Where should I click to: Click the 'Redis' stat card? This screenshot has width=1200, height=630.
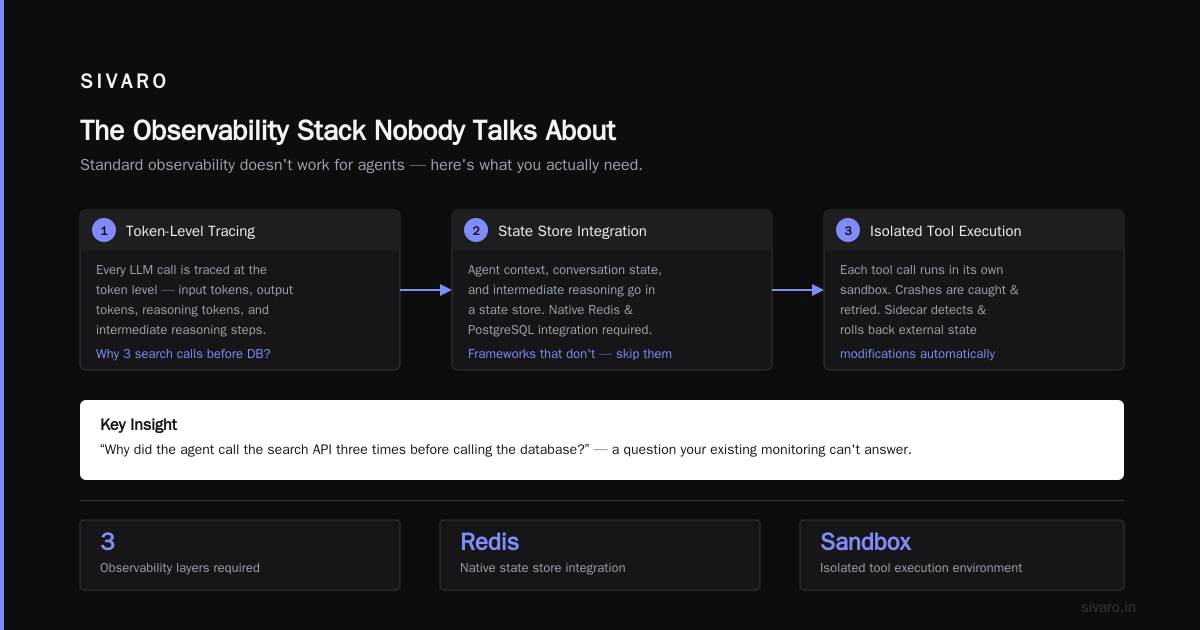(x=600, y=555)
